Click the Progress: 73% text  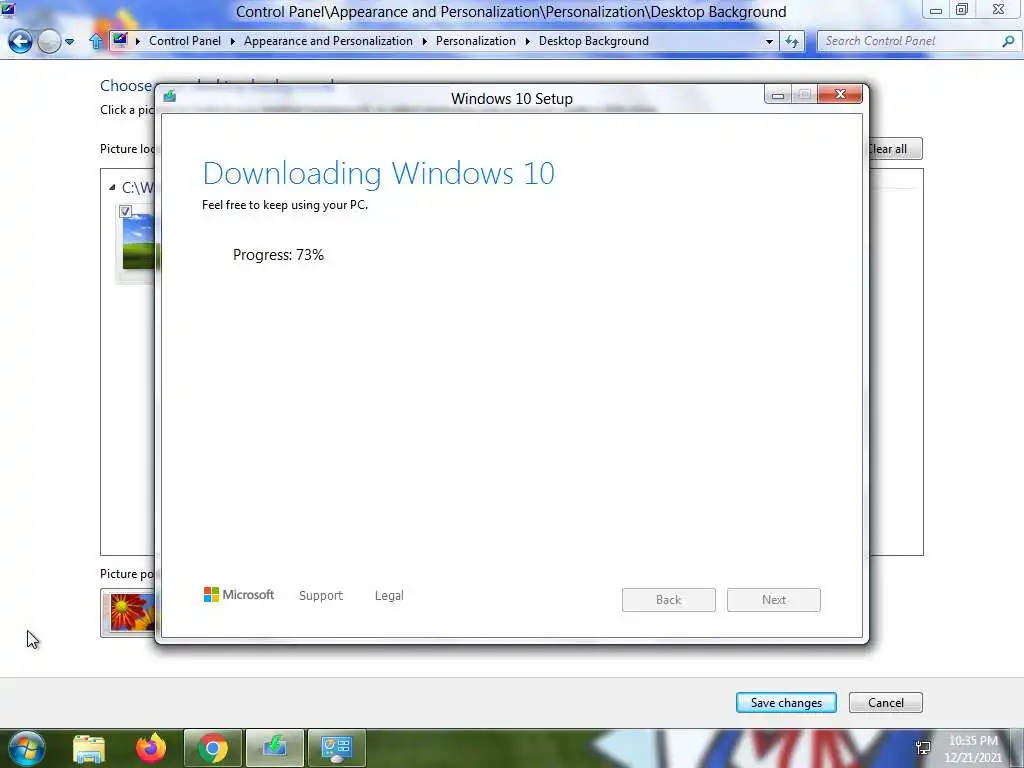pos(278,255)
